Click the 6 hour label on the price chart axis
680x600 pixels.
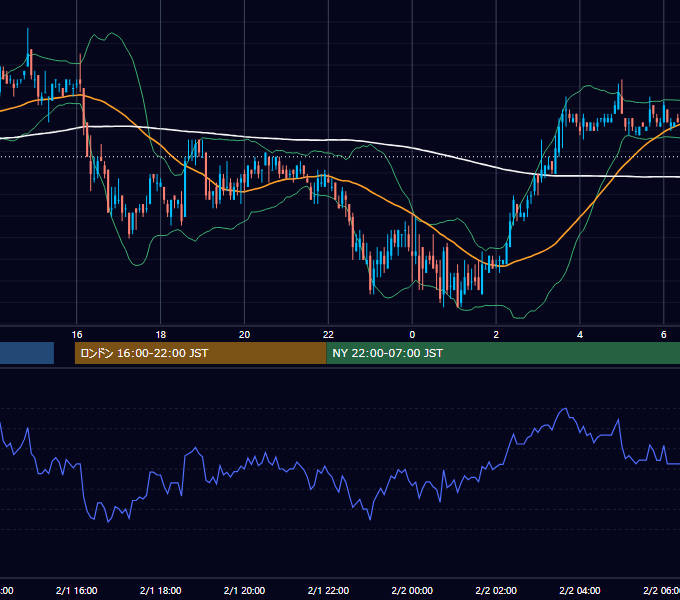click(x=664, y=335)
